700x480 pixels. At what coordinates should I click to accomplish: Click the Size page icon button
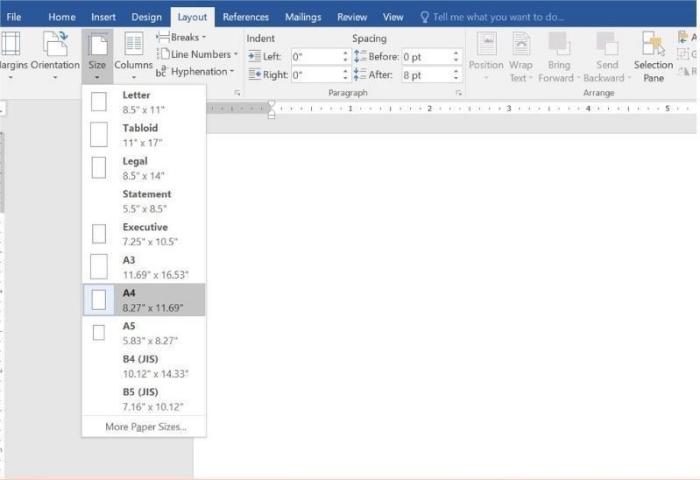click(97, 53)
